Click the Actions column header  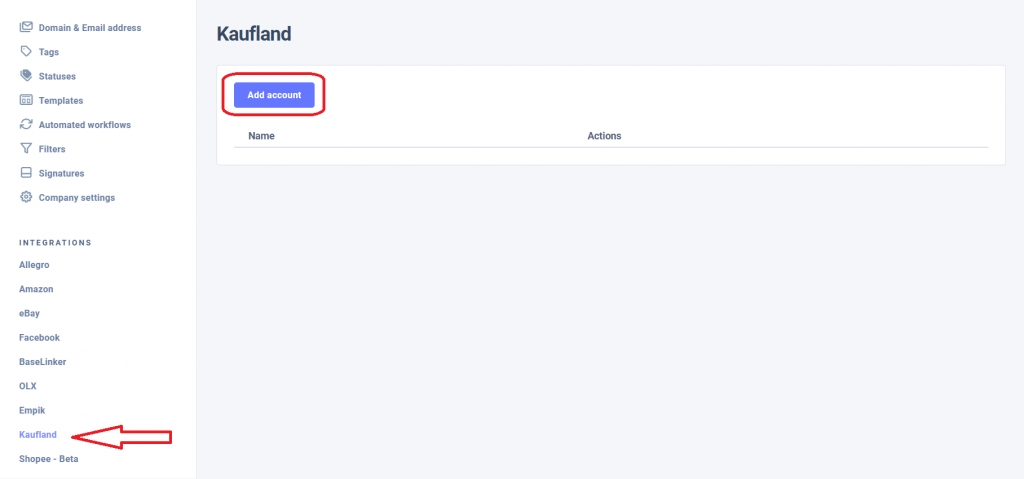point(604,136)
